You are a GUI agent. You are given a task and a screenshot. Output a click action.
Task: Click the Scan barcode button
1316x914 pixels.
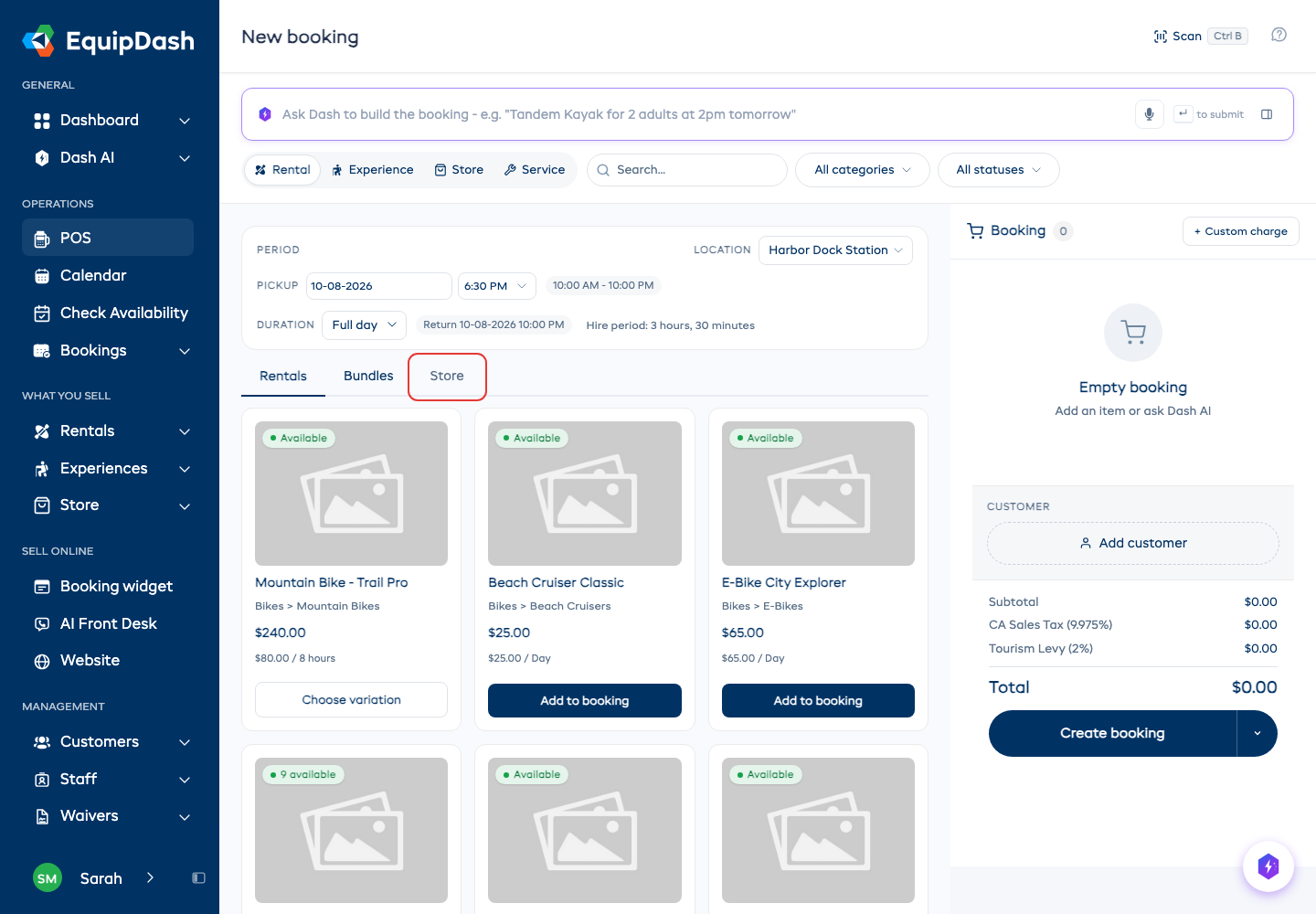[x=1200, y=36]
